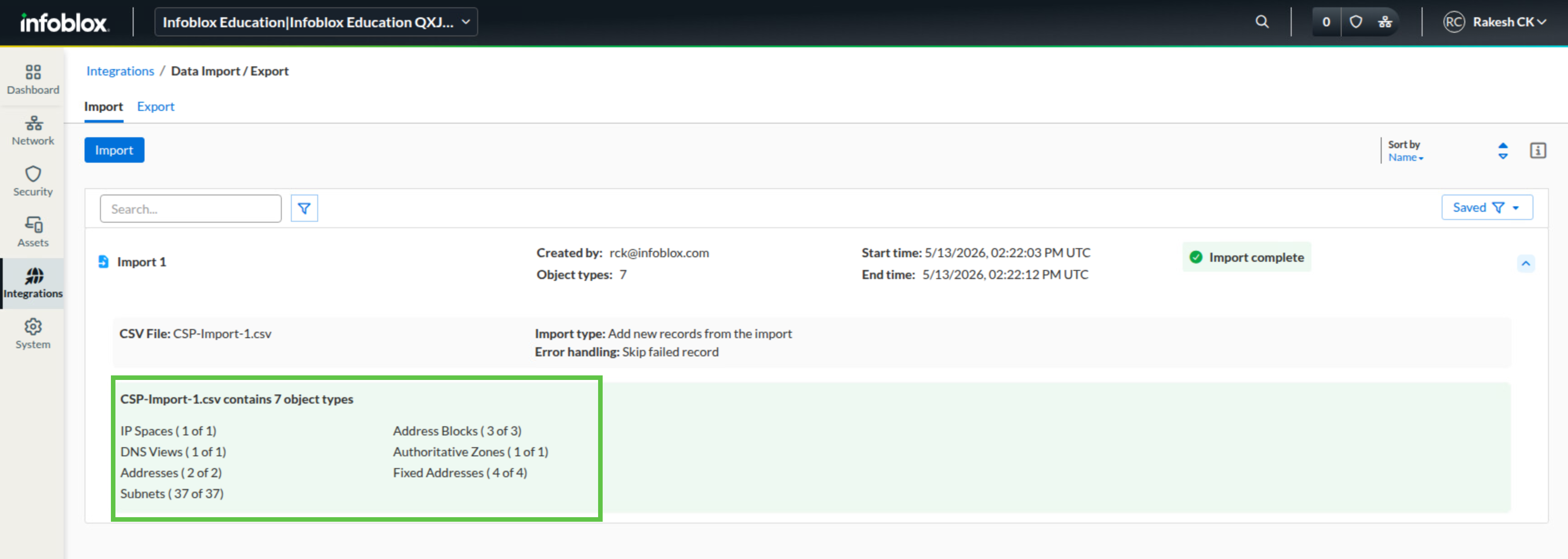Open the security shield icon in header
Screen dimensions: 1568x559
point(1356,22)
